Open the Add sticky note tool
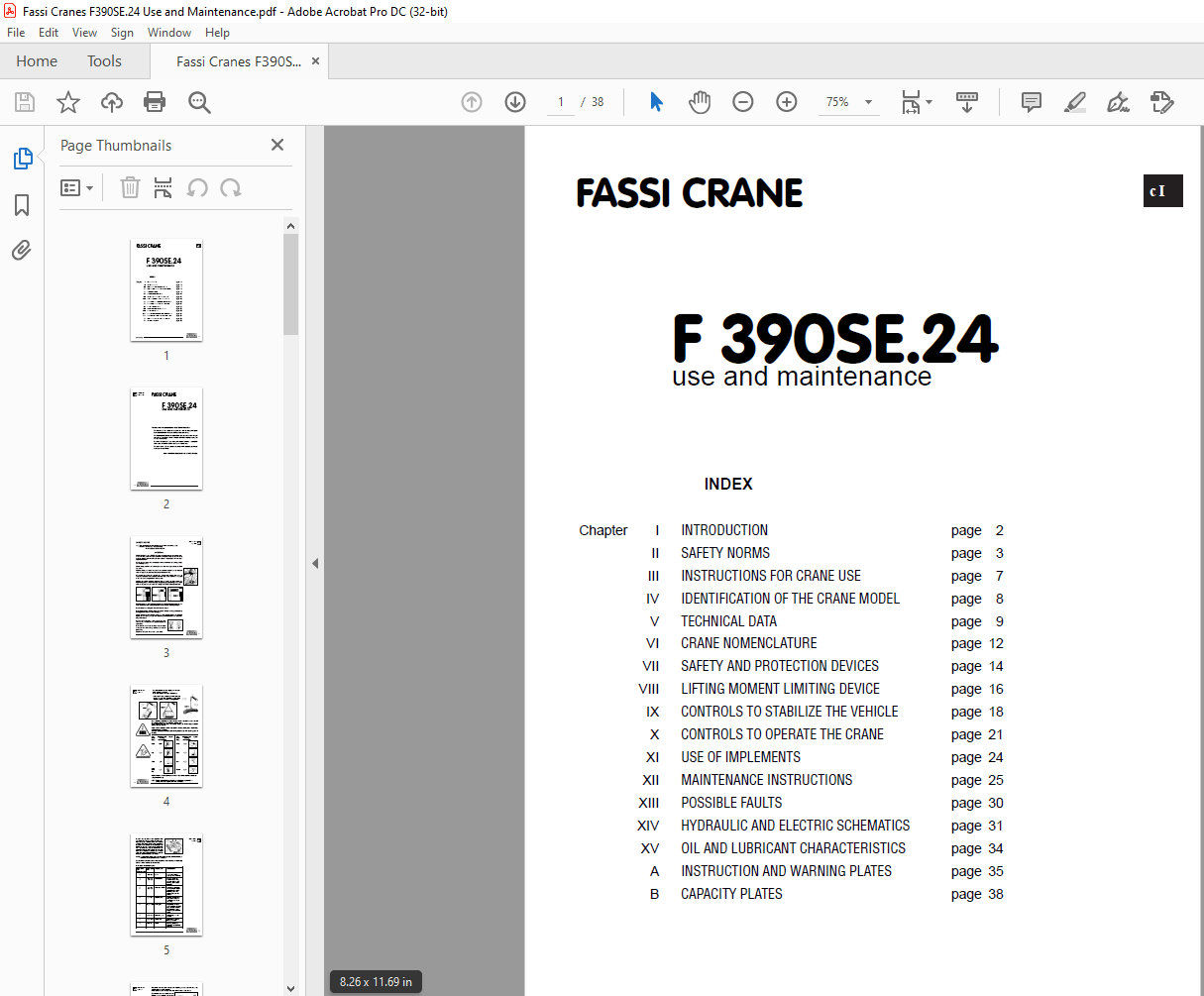The width and height of the screenshot is (1204, 996). [x=1031, y=101]
